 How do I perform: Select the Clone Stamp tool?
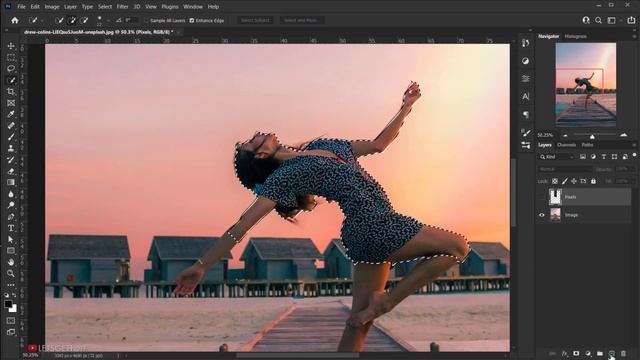point(11,148)
